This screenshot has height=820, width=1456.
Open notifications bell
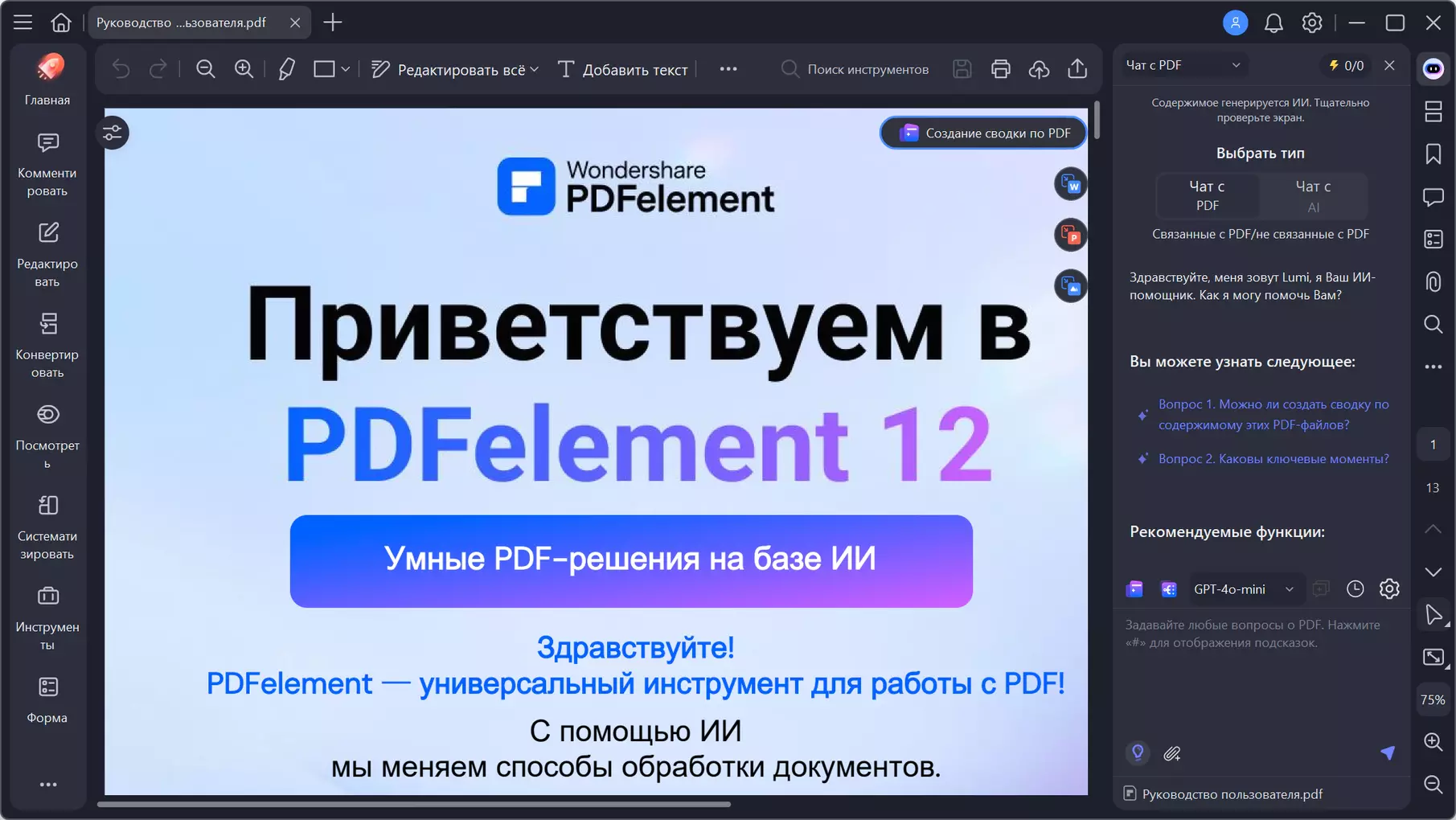1273,23
